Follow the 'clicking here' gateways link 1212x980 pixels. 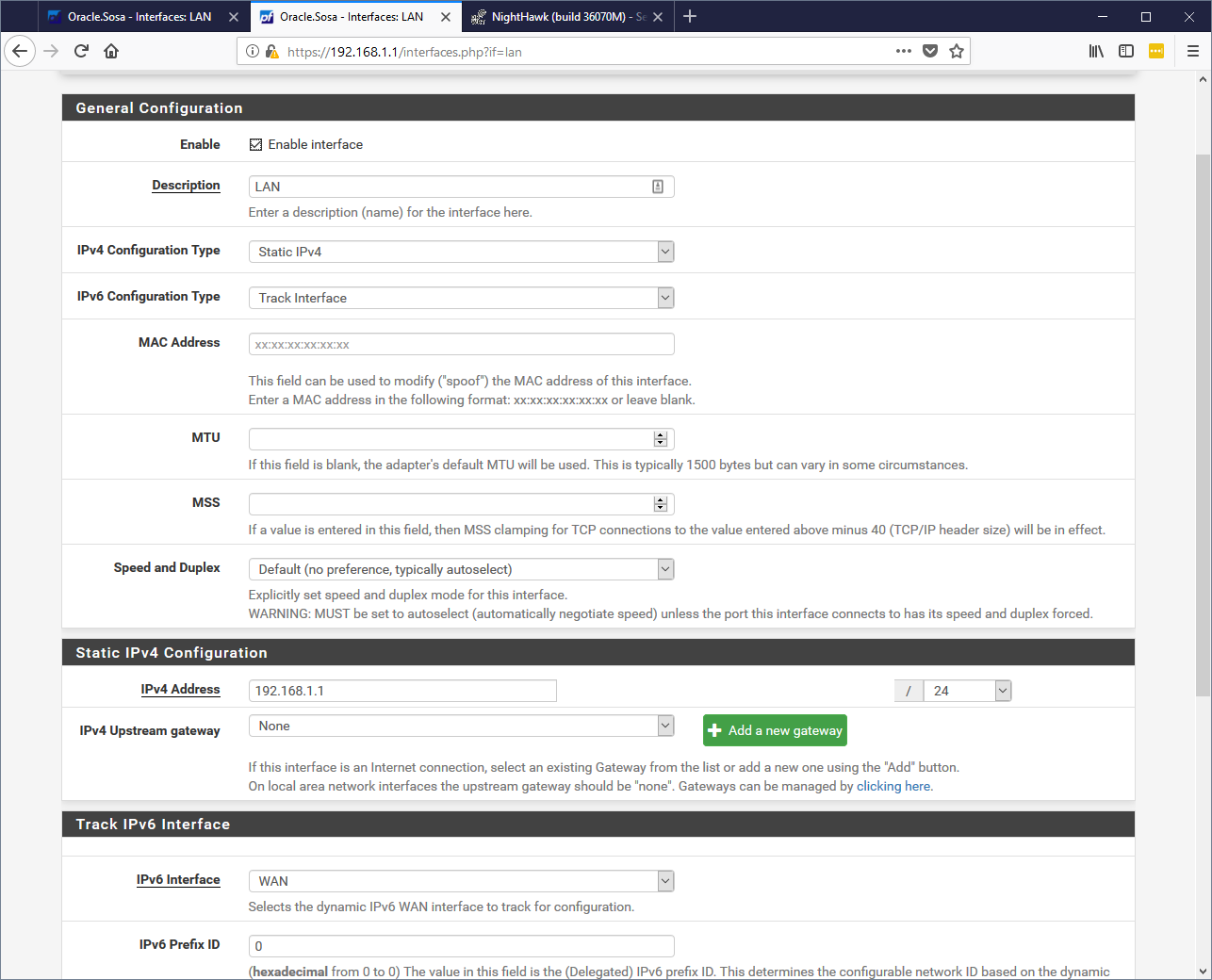point(893,786)
